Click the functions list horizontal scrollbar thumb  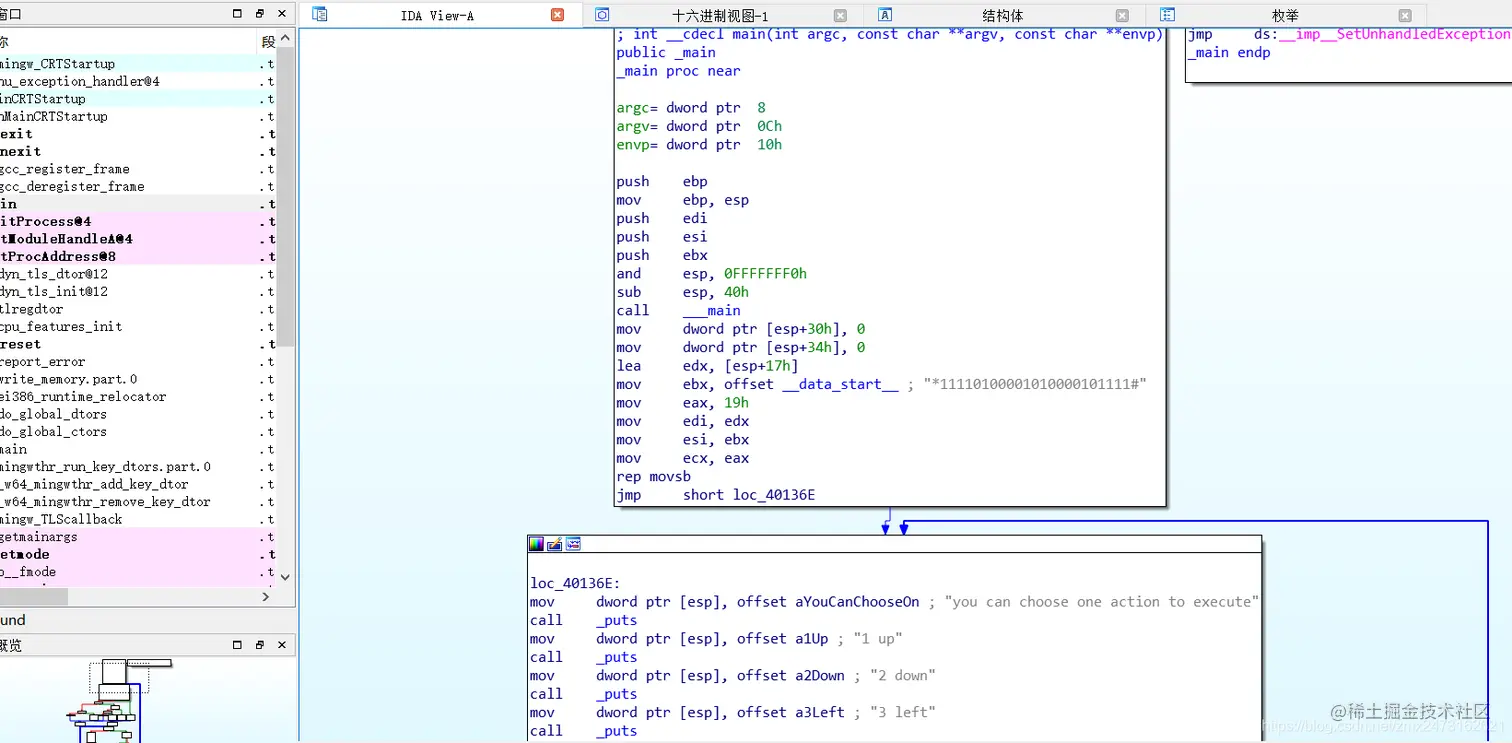(33, 596)
